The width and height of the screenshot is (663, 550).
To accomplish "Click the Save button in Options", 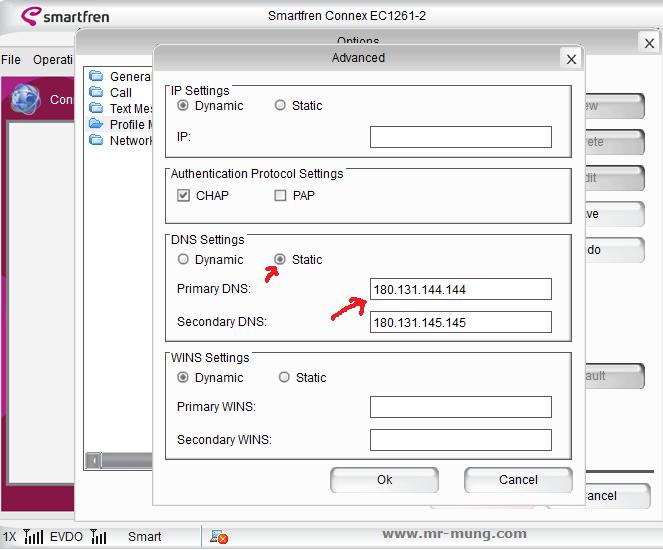I will 614,214.
